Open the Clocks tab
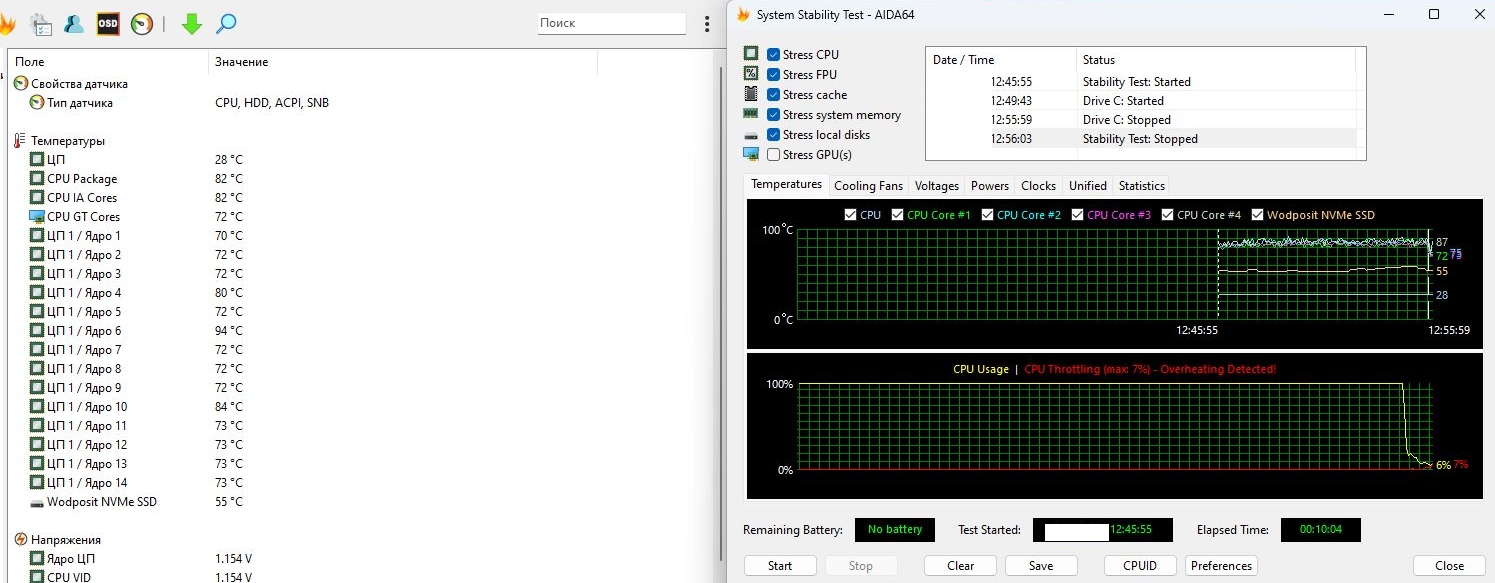Viewport: 1495px width, 583px height. (x=1038, y=186)
